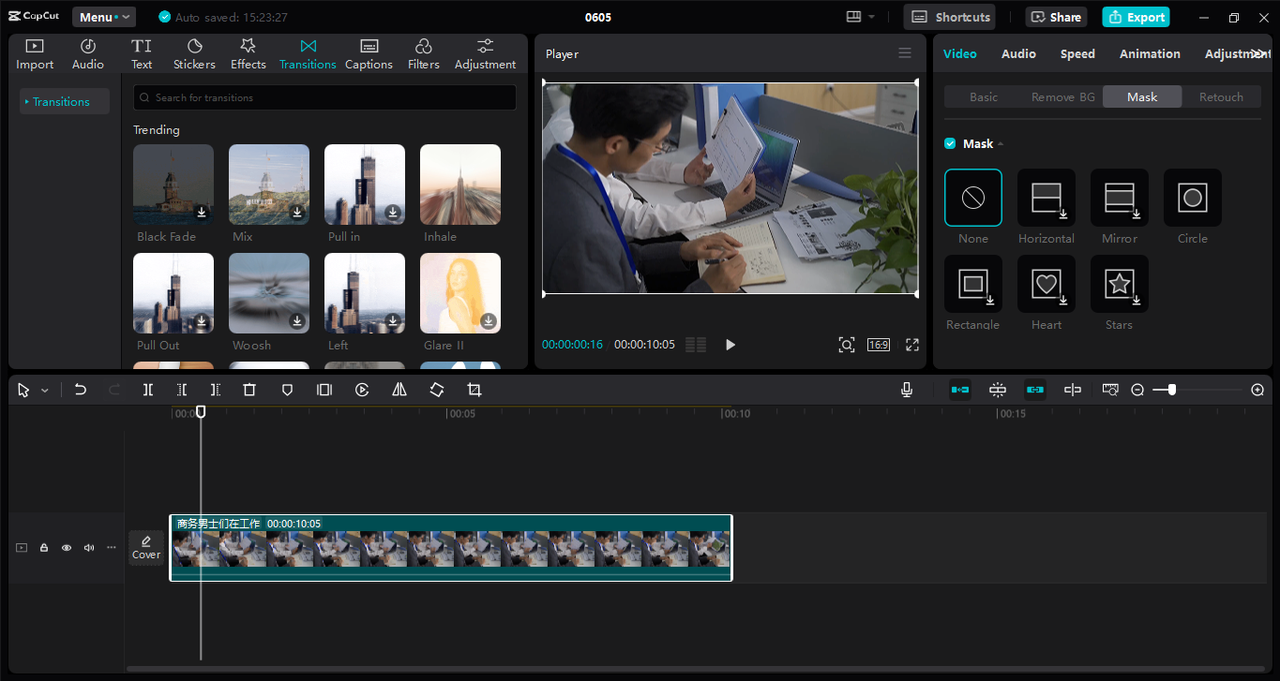This screenshot has height=681, width=1280.
Task: Open the track more options ellipsis
Action: (111, 547)
